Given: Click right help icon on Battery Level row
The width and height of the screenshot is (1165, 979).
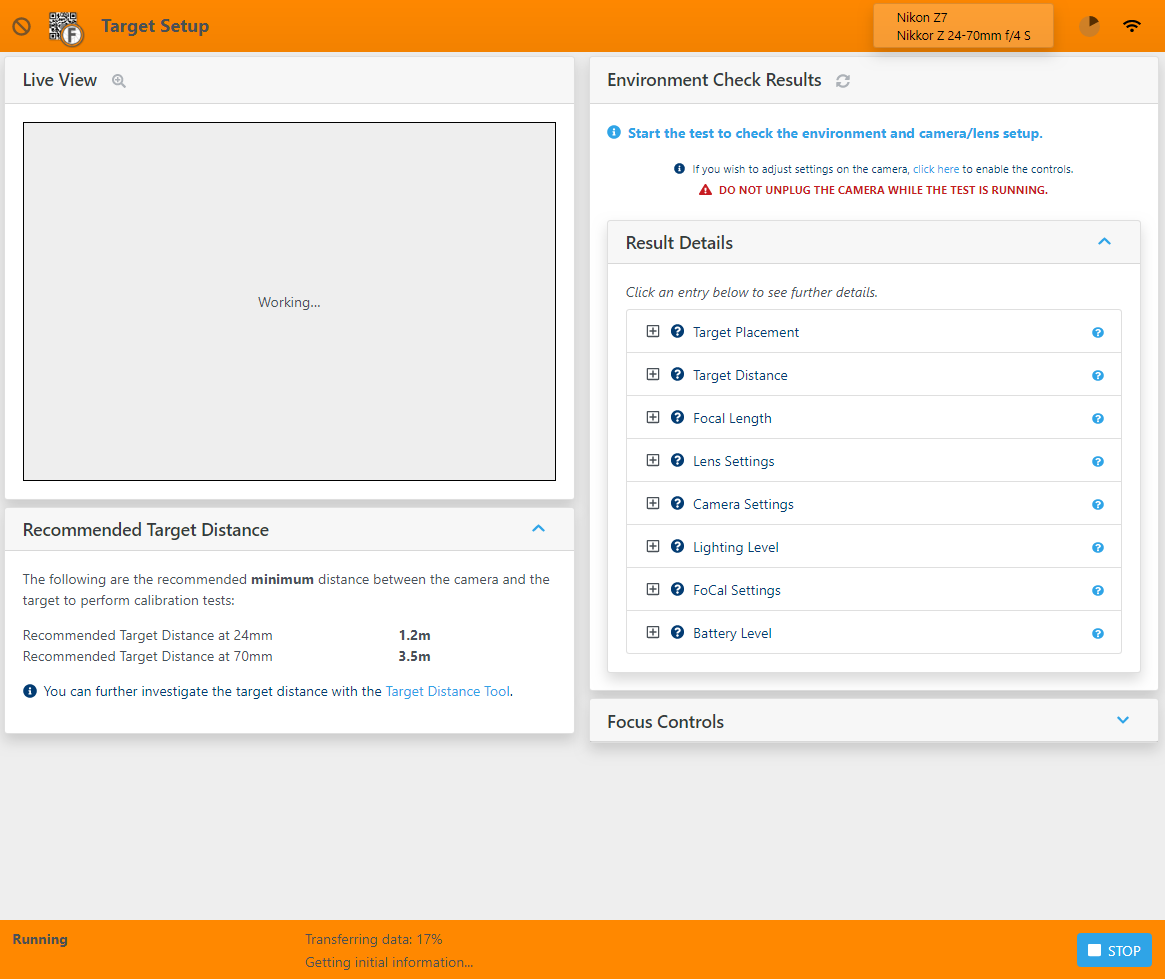Looking at the screenshot, I should 1098,634.
